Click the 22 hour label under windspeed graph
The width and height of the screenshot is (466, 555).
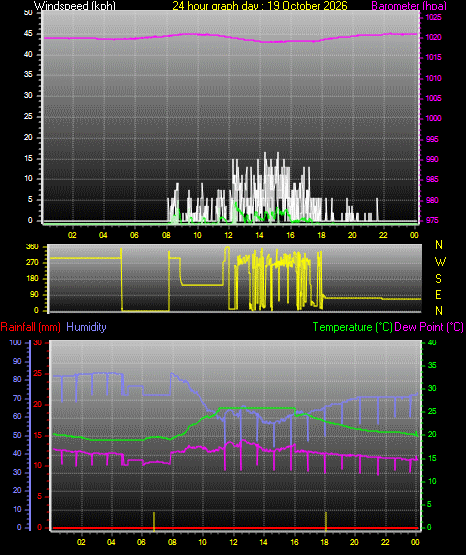pyautogui.click(x=383, y=235)
